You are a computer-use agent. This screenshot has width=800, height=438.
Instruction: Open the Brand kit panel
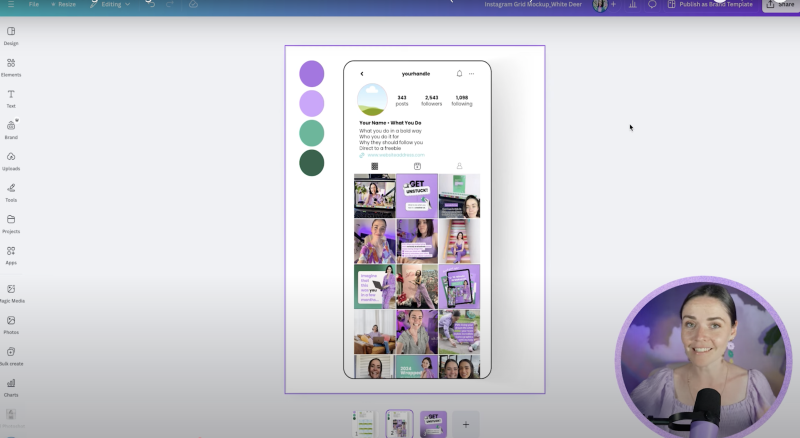11,130
